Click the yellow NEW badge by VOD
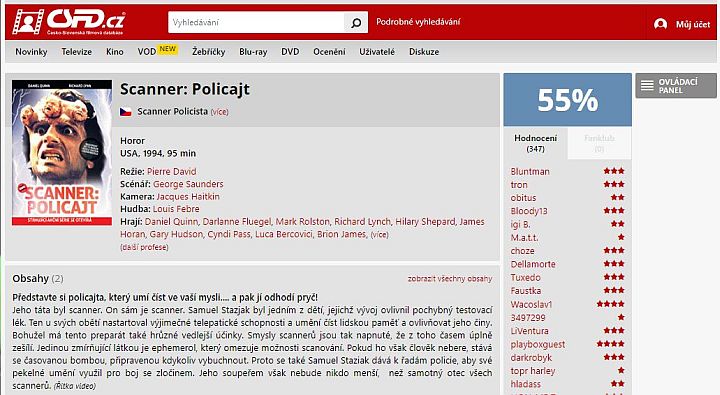This screenshot has width=720, height=395. (x=168, y=49)
